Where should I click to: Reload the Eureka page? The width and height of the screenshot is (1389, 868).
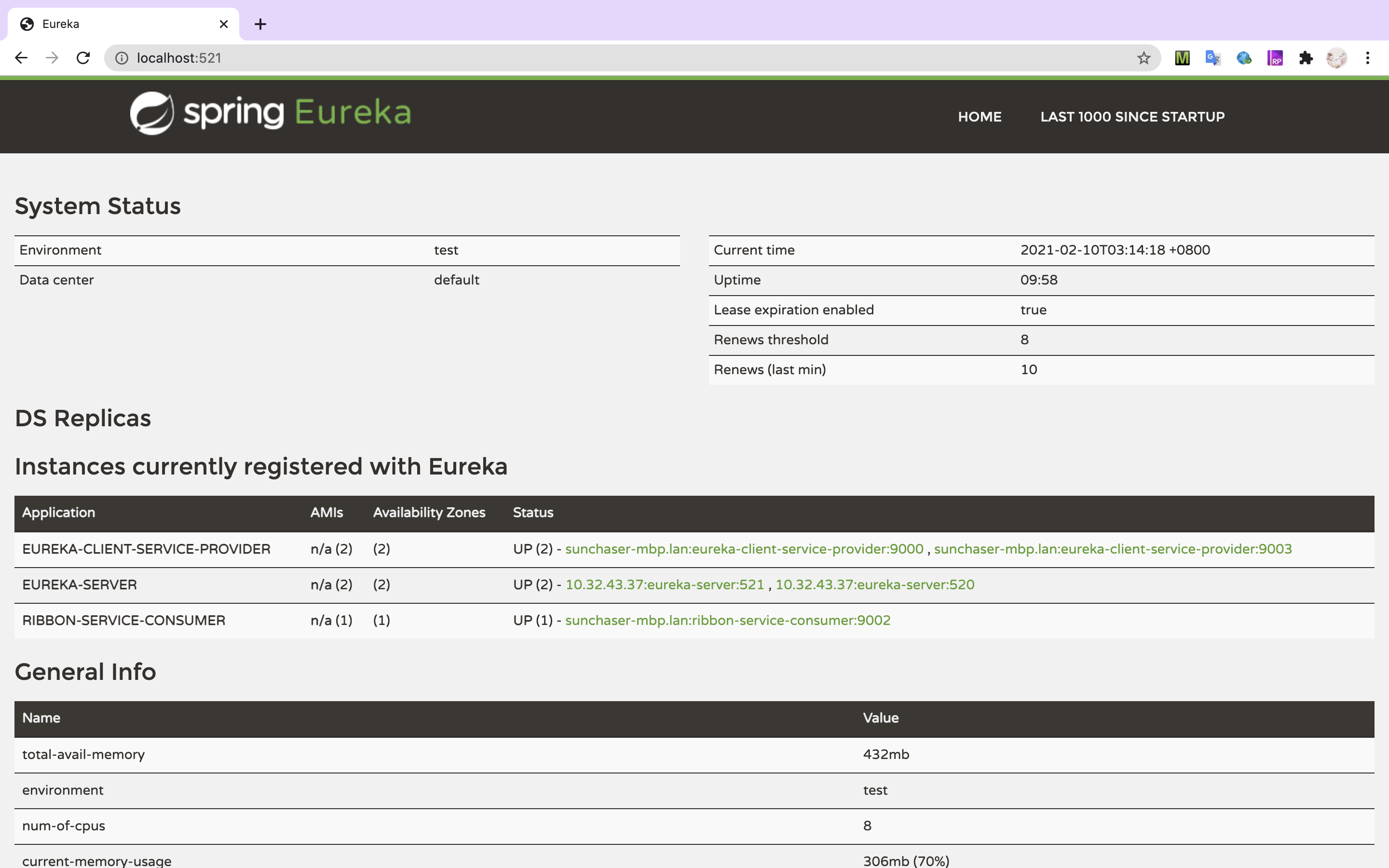tap(83, 58)
